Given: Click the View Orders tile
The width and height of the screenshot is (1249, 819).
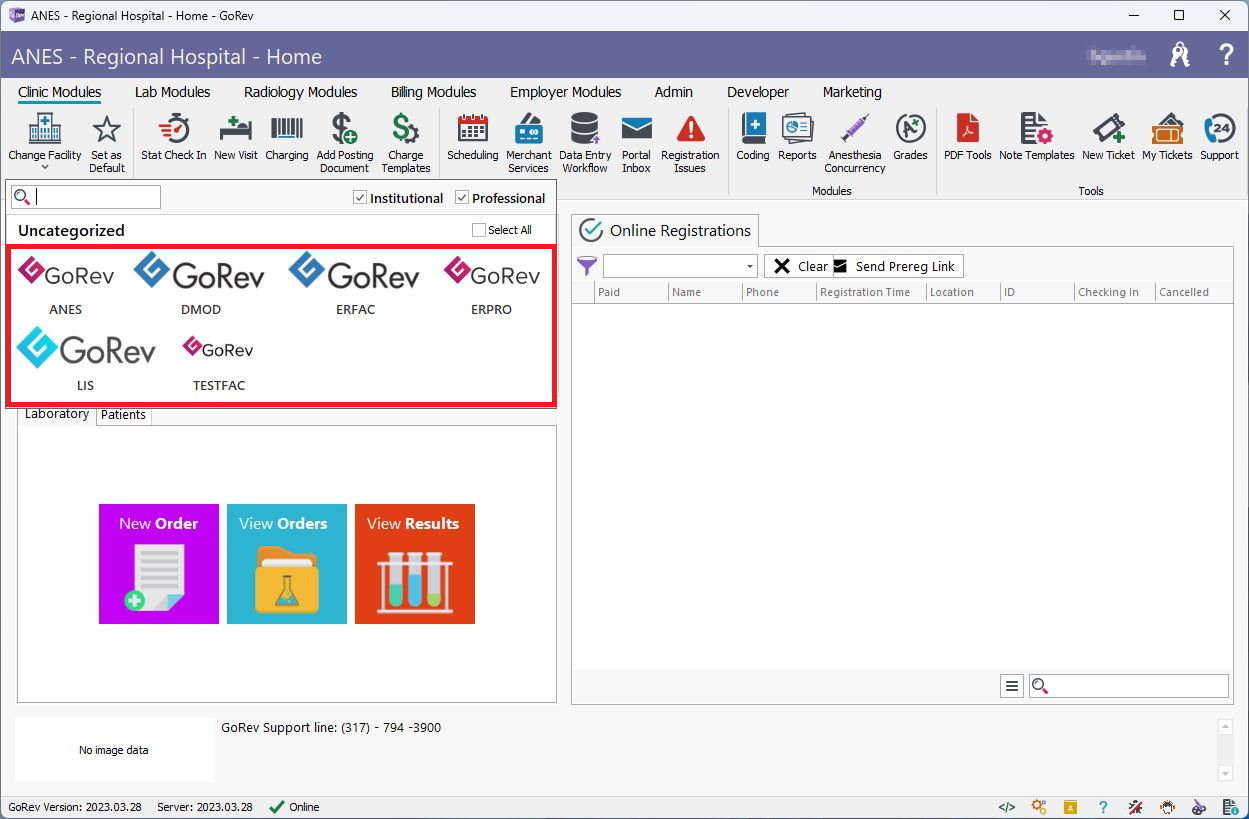Looking at the screenshot, I should (x=287, y=564).
